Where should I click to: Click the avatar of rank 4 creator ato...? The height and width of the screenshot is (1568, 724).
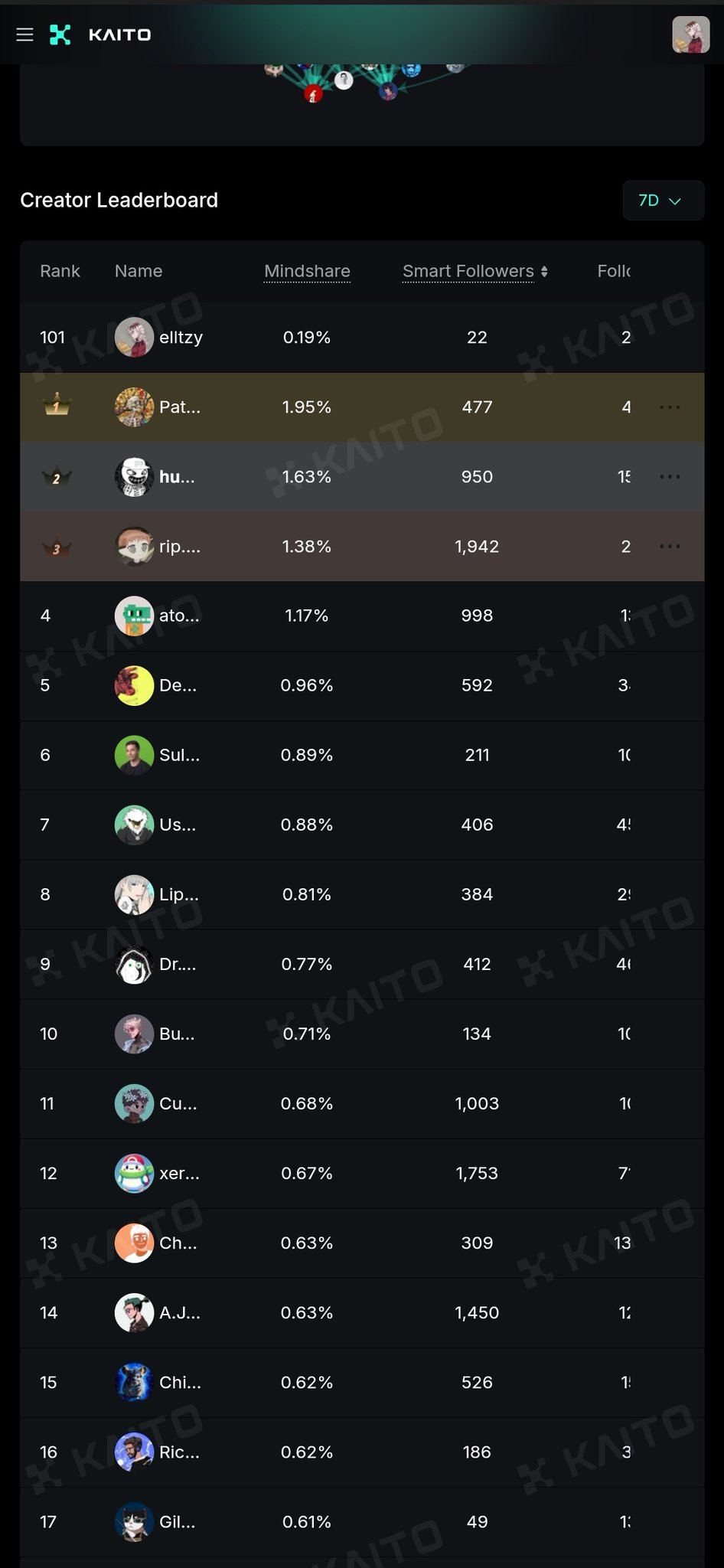click(134, 616)
